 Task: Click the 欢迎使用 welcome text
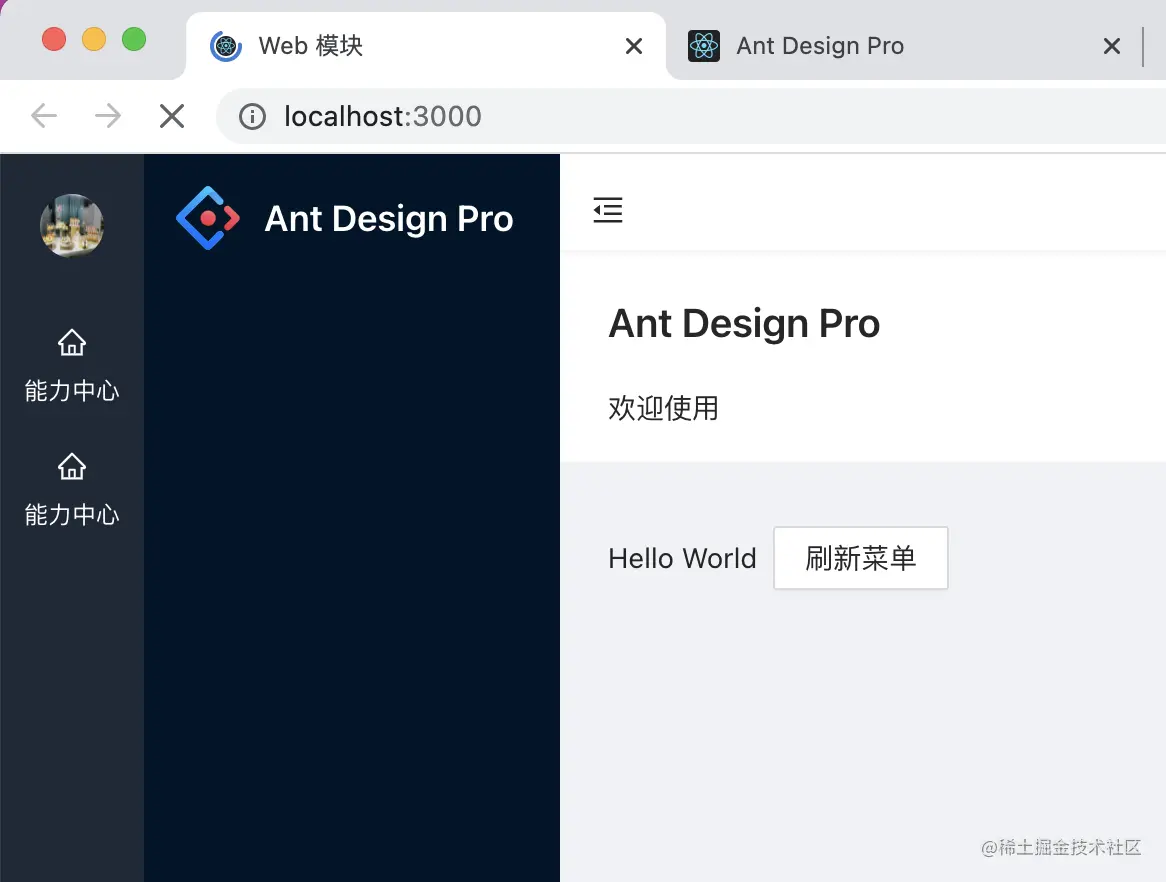click(x=663, y=408)
